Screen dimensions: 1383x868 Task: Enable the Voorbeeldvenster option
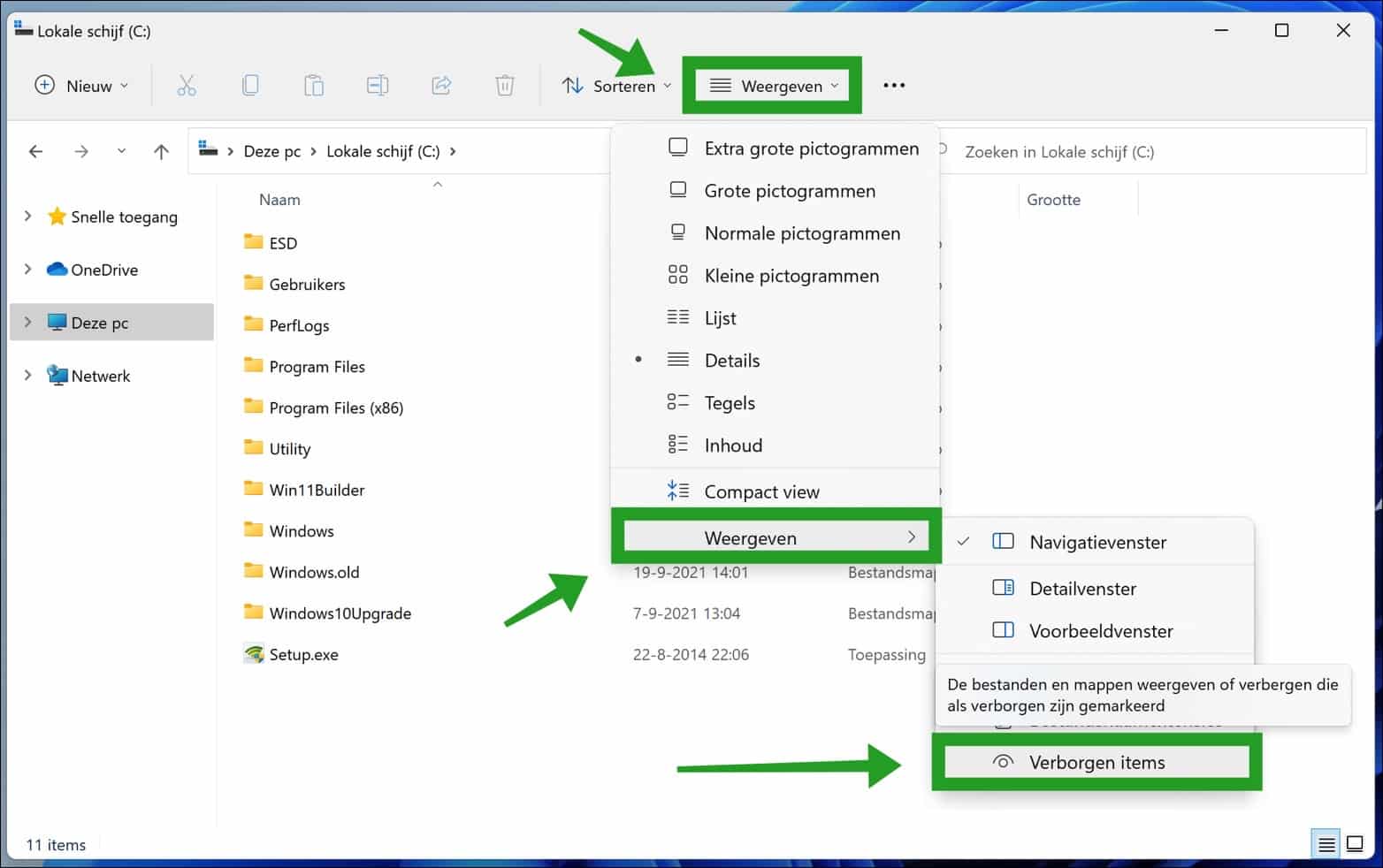click(1100, 630)
